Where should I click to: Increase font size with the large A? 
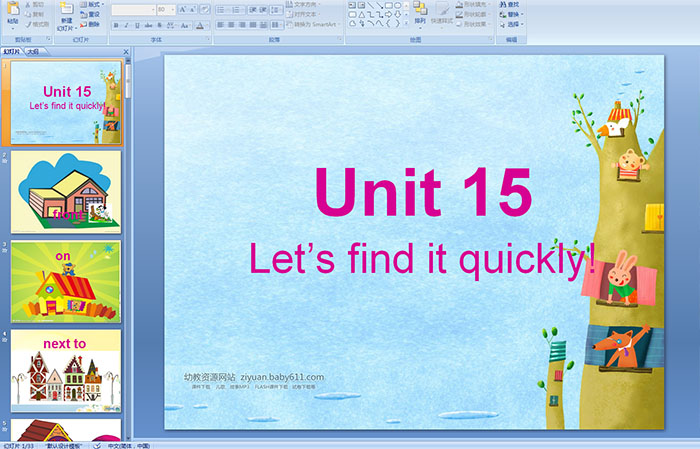coord(183,10)
